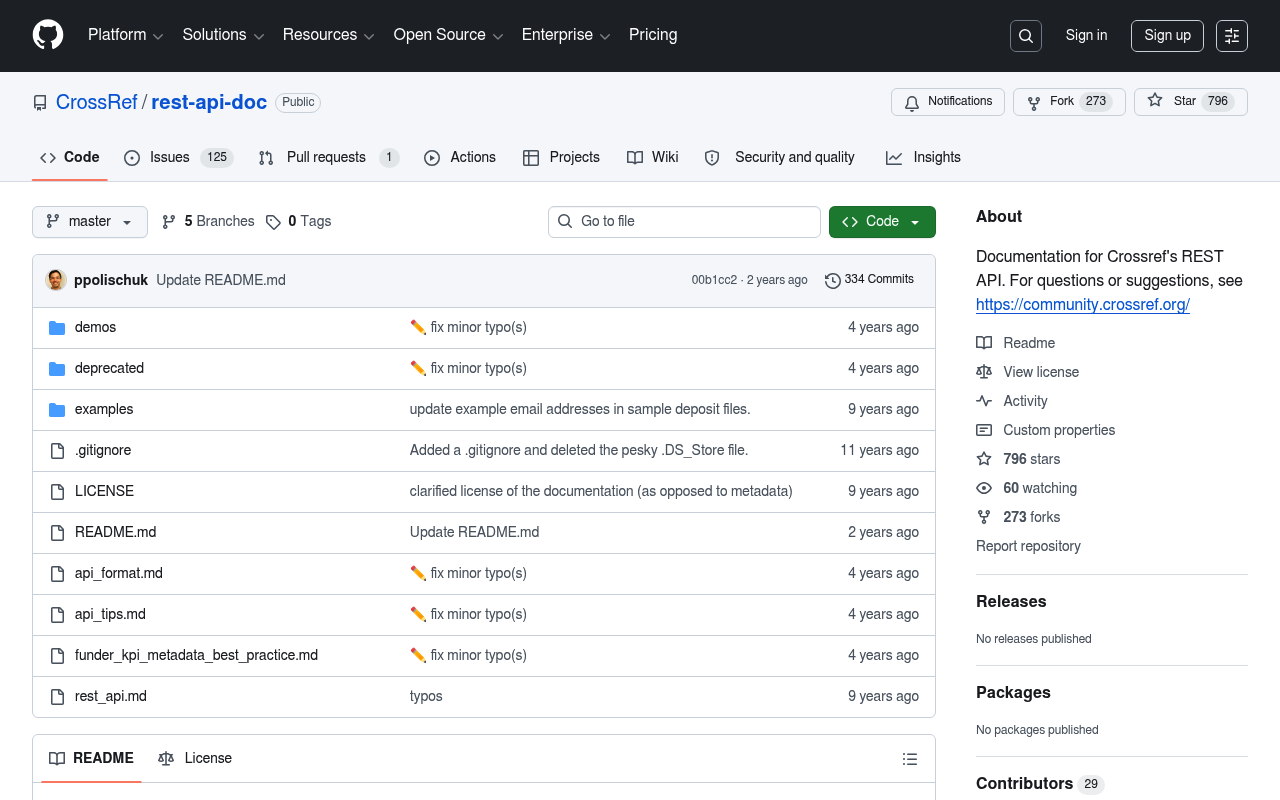This screenshot has width=1280, height=800.
Task: Click commit message 'typos' for rest_api.md
Action: (x=426, y=696)
